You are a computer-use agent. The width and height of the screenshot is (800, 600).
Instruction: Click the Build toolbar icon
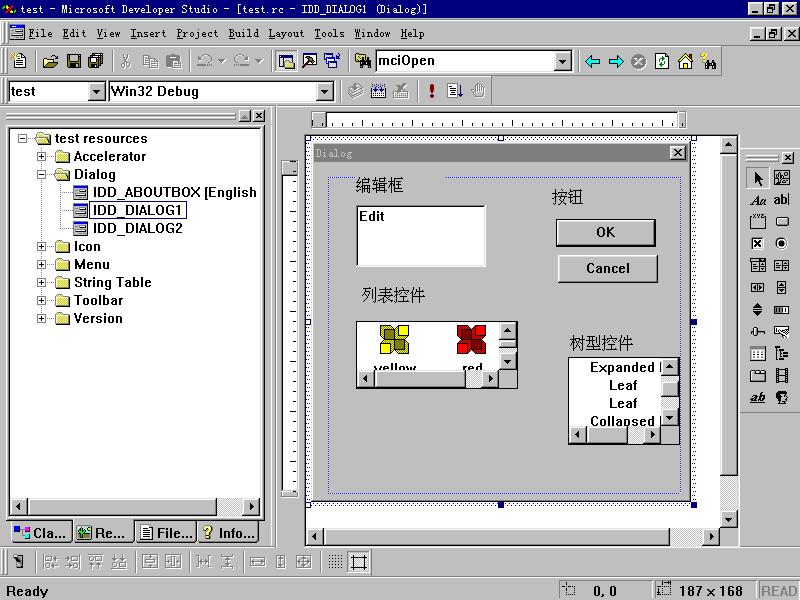[378, 91]
